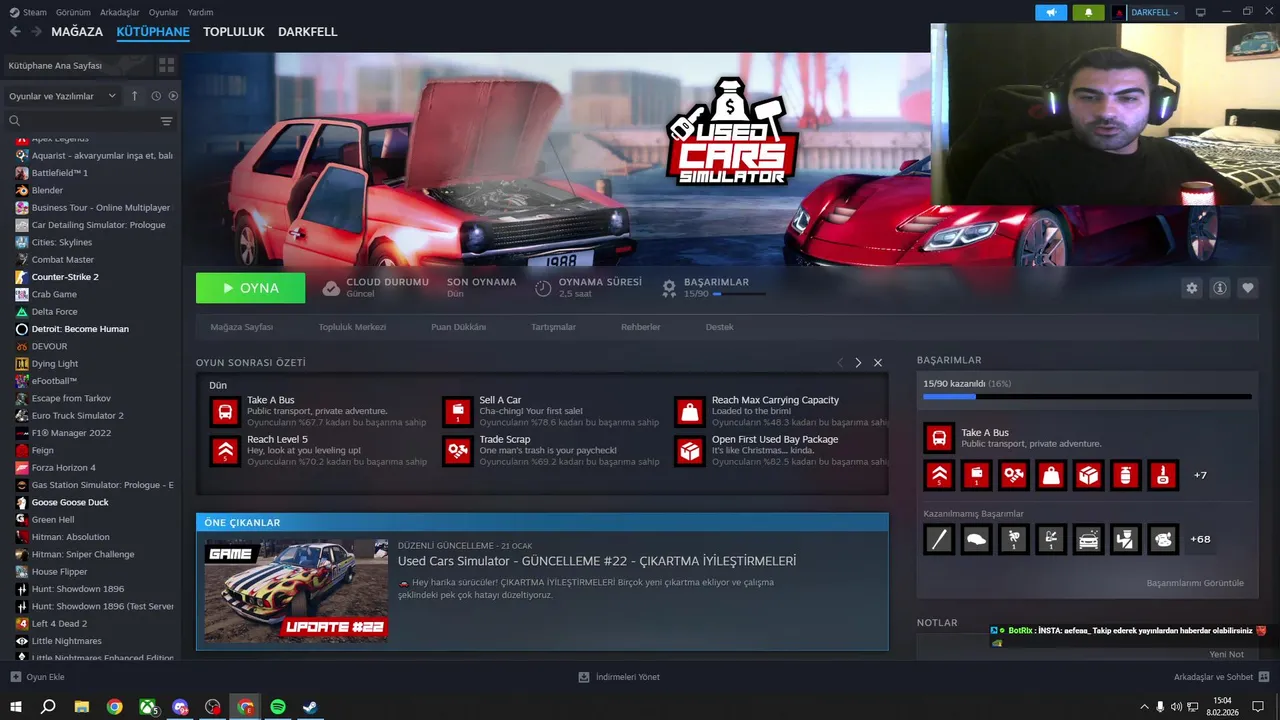Open the Görünüm menu
Viewport: 1280px width, 720px height.
(73, 12)
